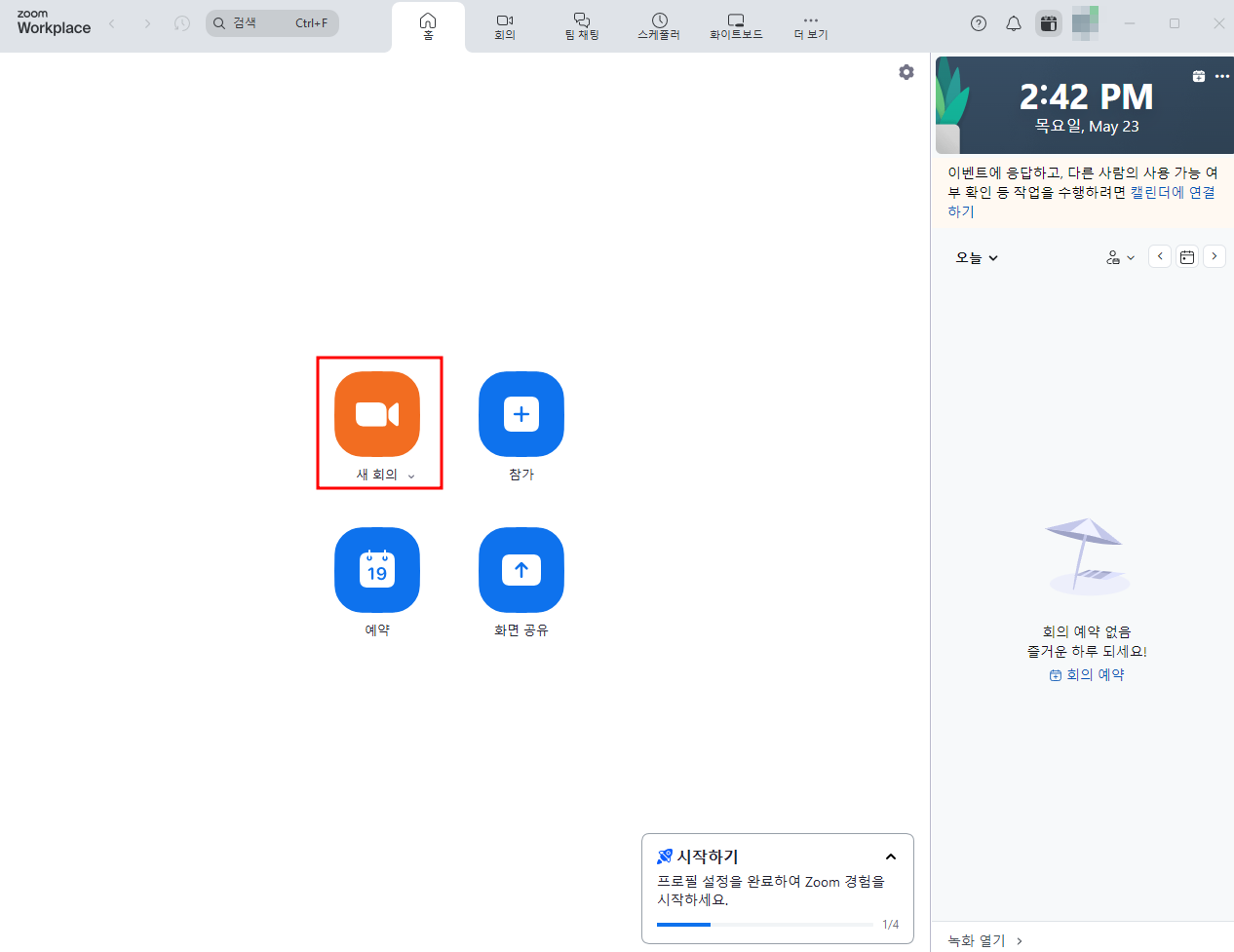Open the attendee filter dropdown beside the calendar arrows
The width and height of the screenshot is (1234, 952).
[1120, 256]
